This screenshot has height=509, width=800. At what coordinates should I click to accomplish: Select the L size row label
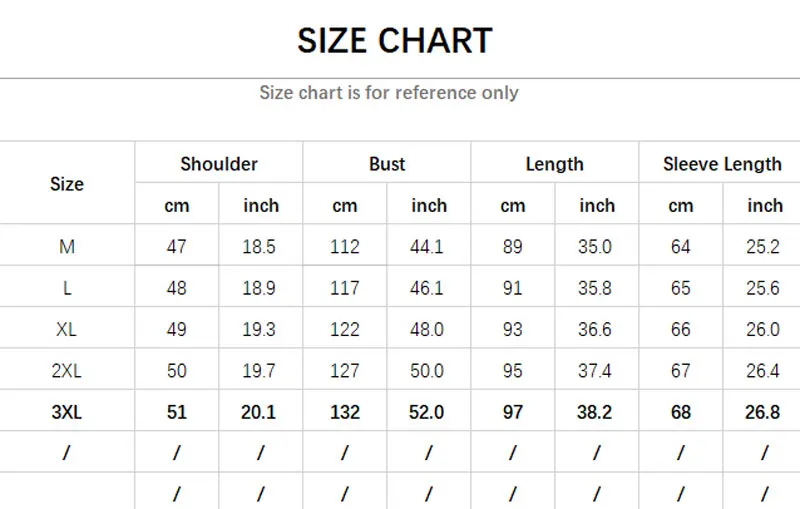[67, 288]
